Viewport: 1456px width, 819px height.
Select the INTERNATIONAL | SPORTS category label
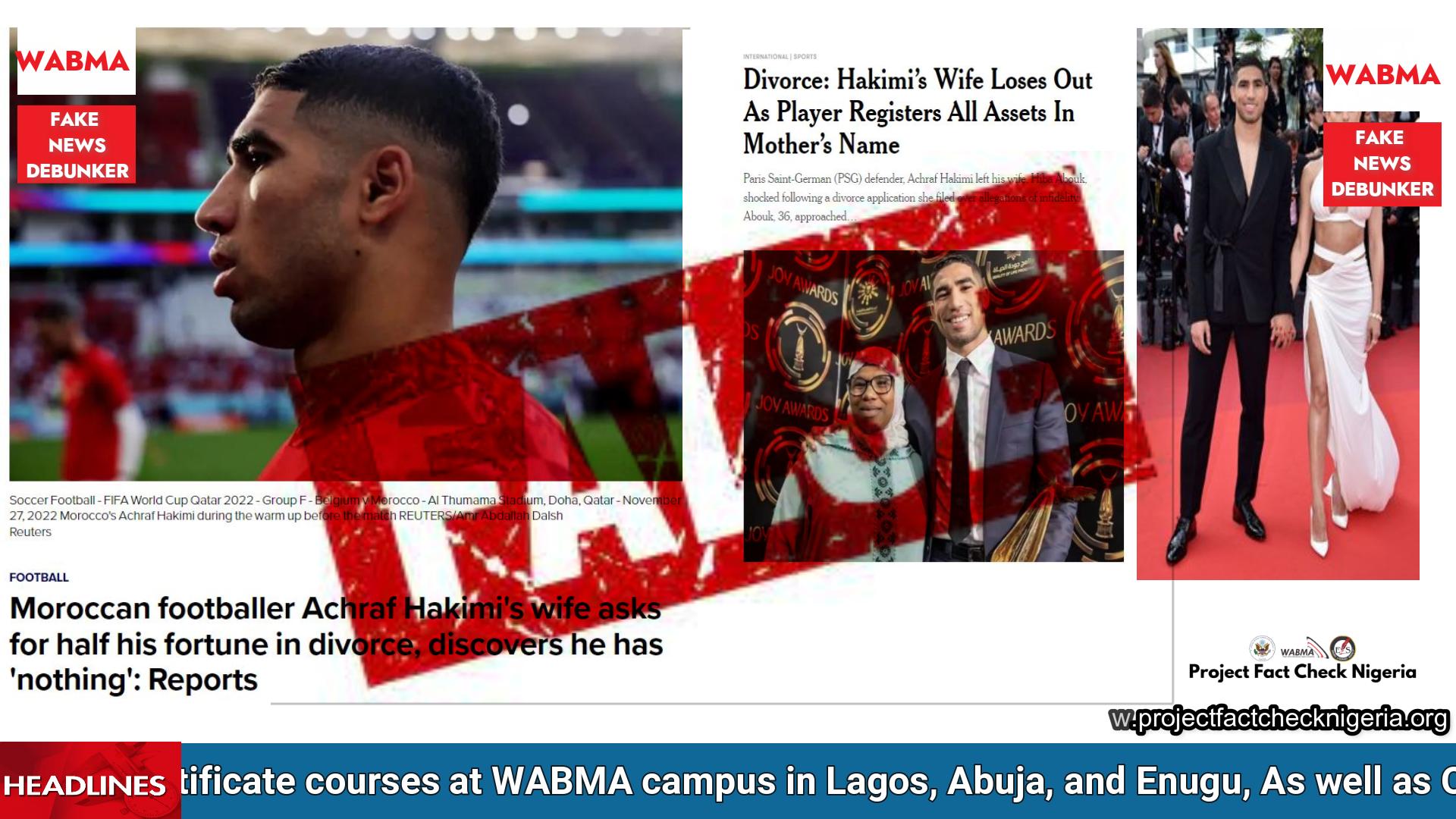780,57
